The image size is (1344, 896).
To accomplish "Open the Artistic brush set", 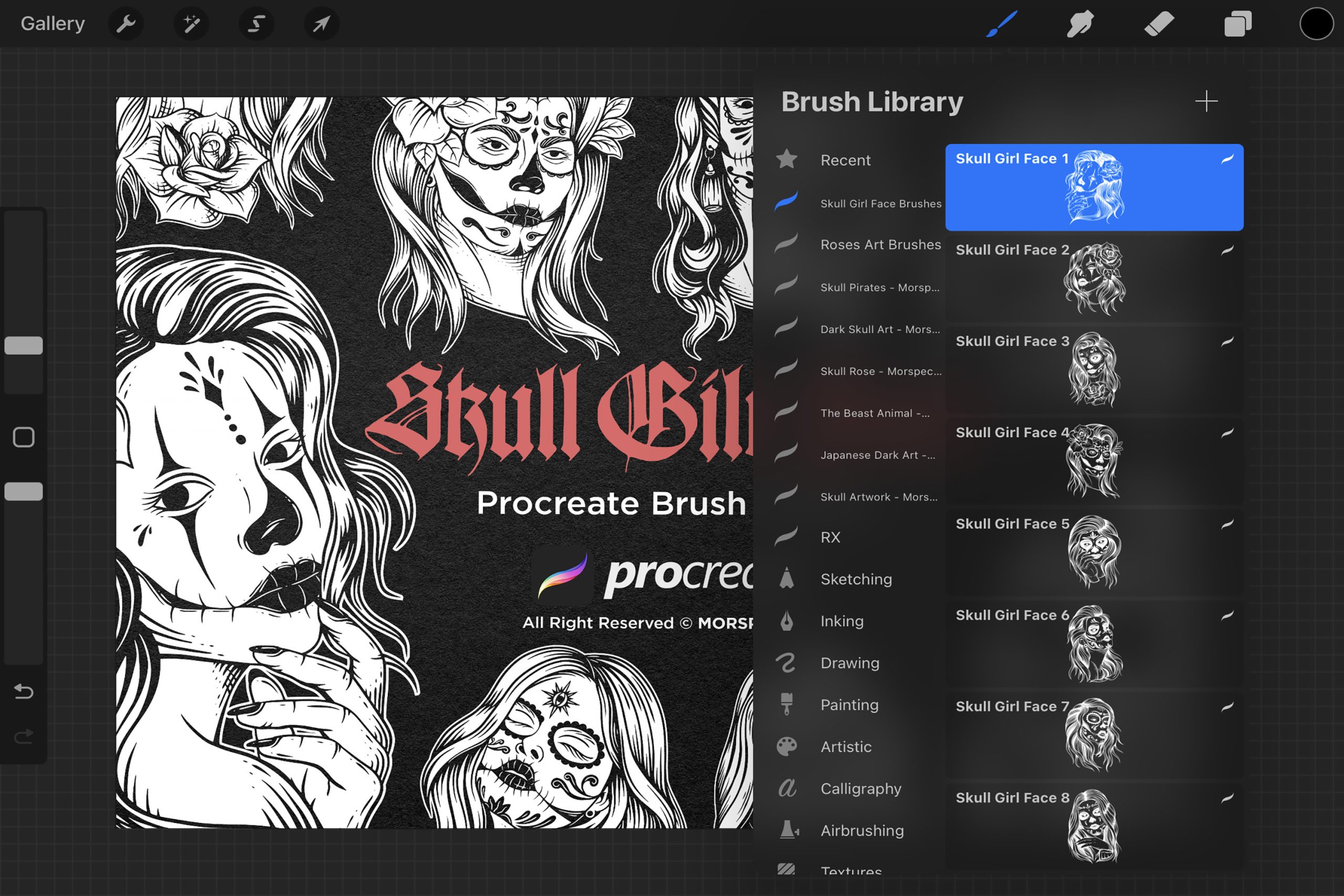I will [858, 747].
